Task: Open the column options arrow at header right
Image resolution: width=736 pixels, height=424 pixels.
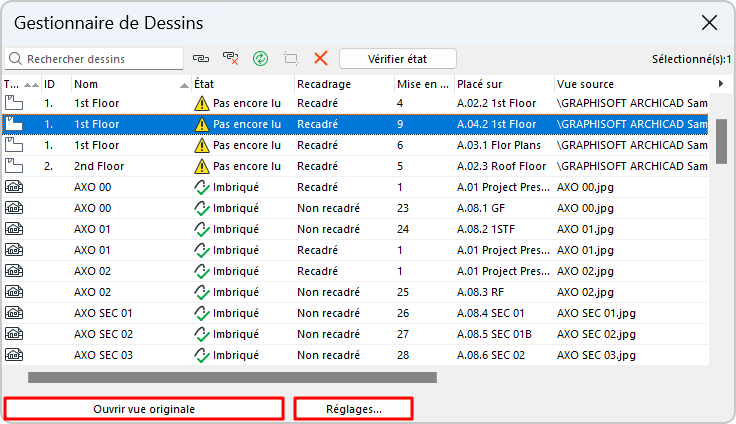Action: (721, 84)
